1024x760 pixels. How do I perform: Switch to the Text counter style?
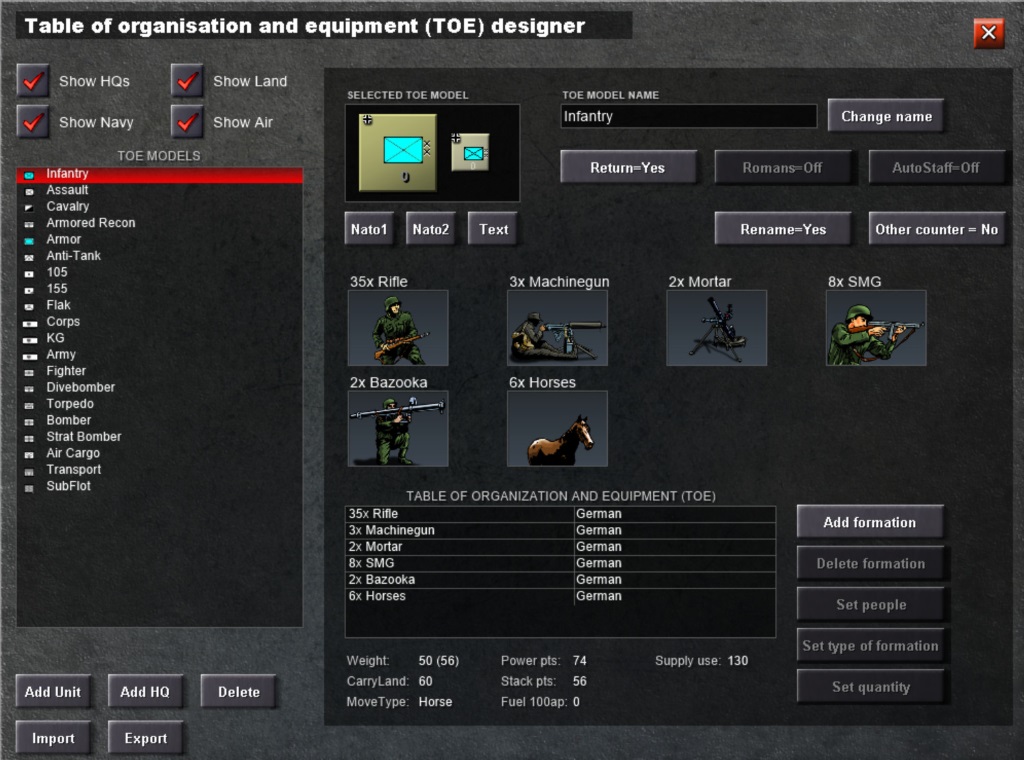[493, 229]
